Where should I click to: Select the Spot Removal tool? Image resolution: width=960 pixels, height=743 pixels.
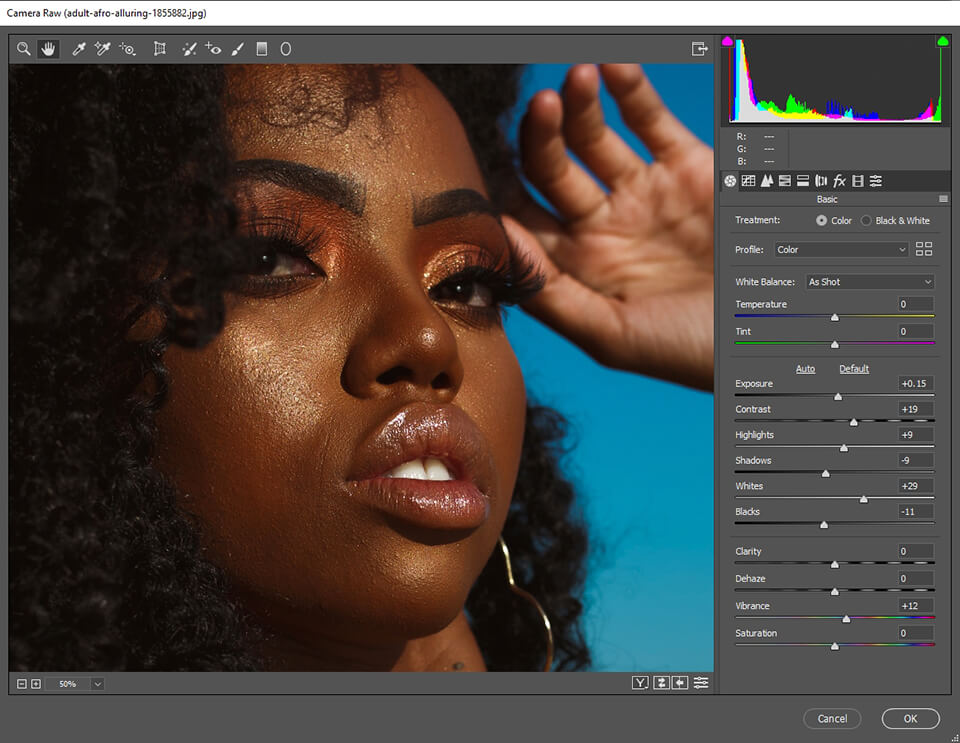189,48
